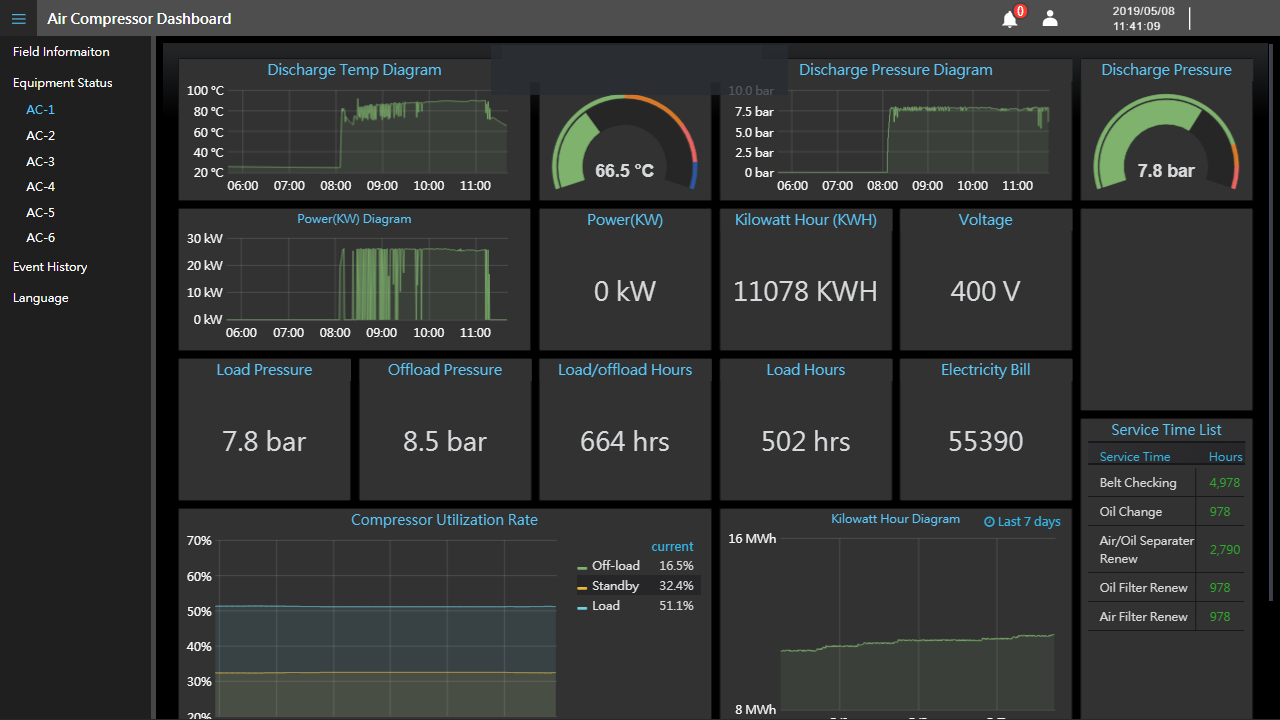The width and height of the screenshot is (1280, 720).
Task: Click the 55390 electricity bill value
Action: point(986,441)
